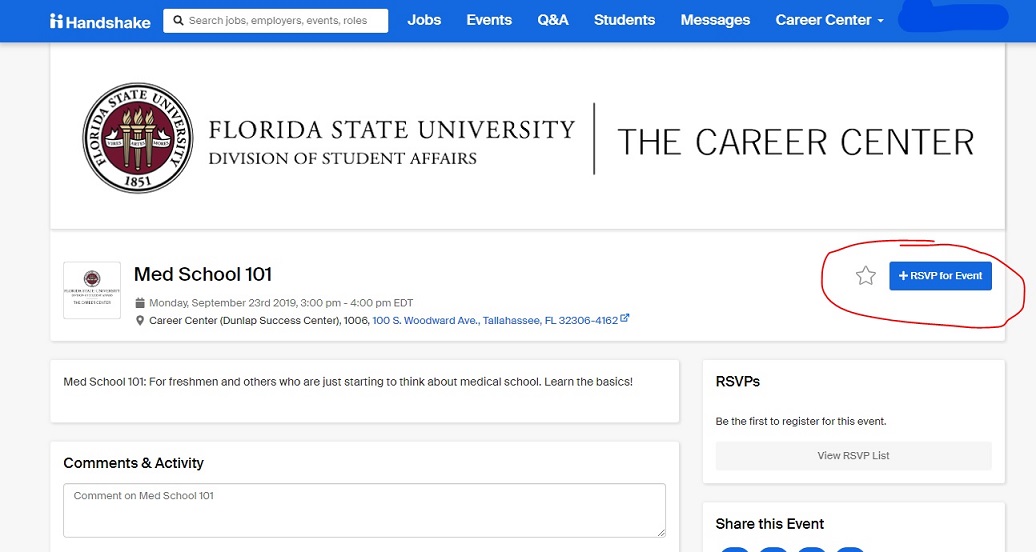Image resolution: width=1036 pixels, height=552 pixels.
Task: Open Messages
Action: pyautogui.click(x=715, y=20)
